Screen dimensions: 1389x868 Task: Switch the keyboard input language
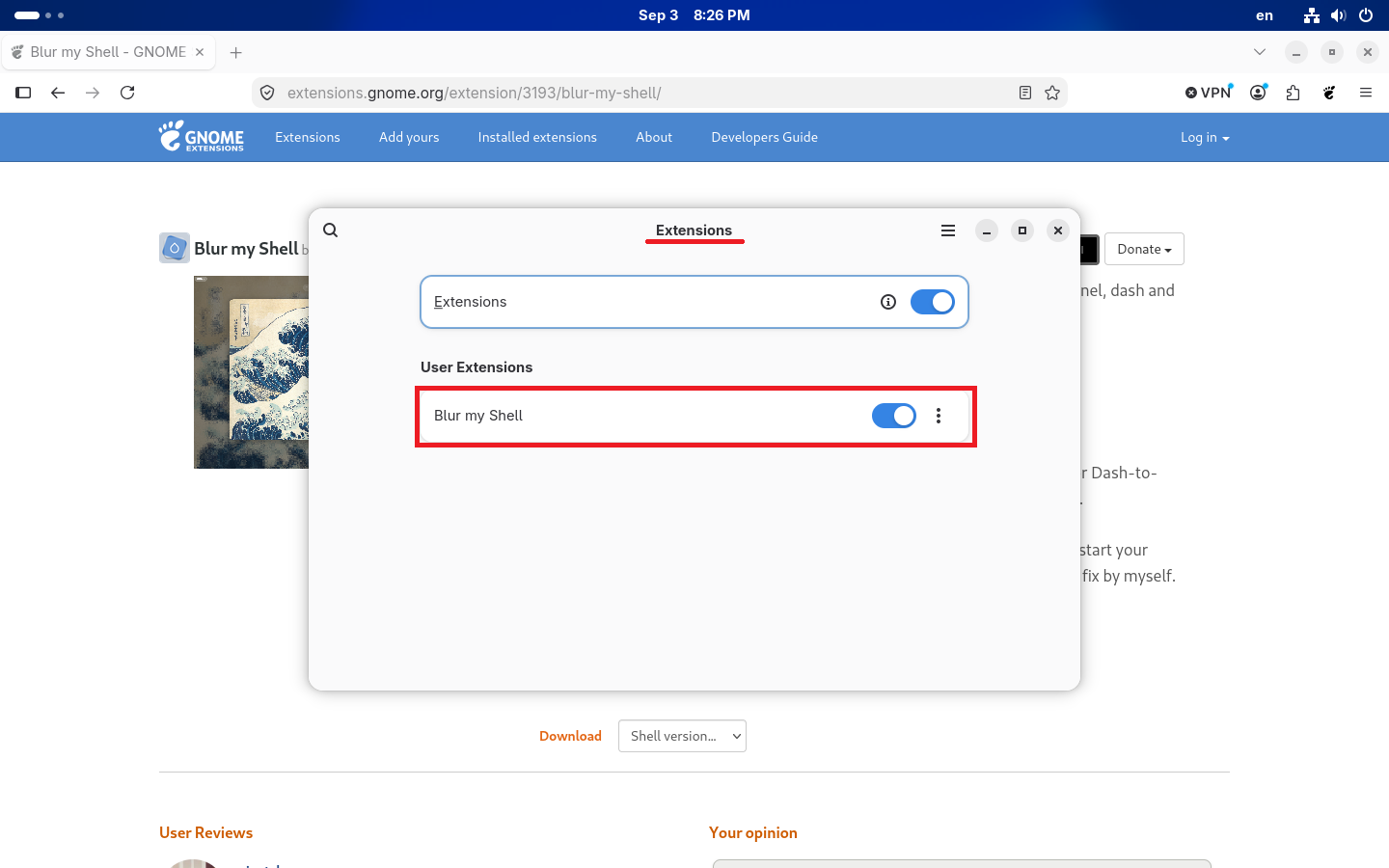point(1265,15)
